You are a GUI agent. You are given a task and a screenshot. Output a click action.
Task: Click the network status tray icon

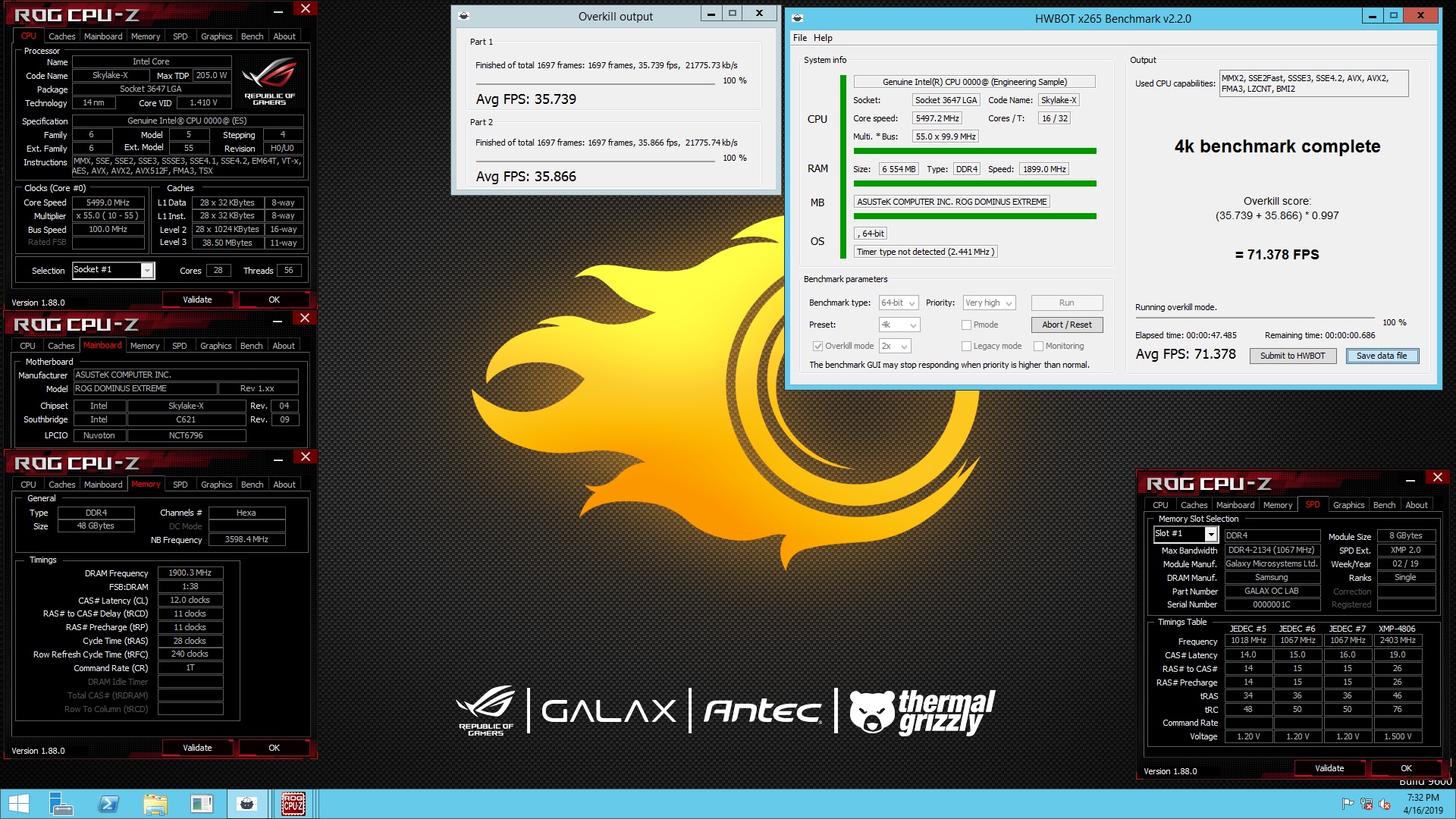[1367, 804]
